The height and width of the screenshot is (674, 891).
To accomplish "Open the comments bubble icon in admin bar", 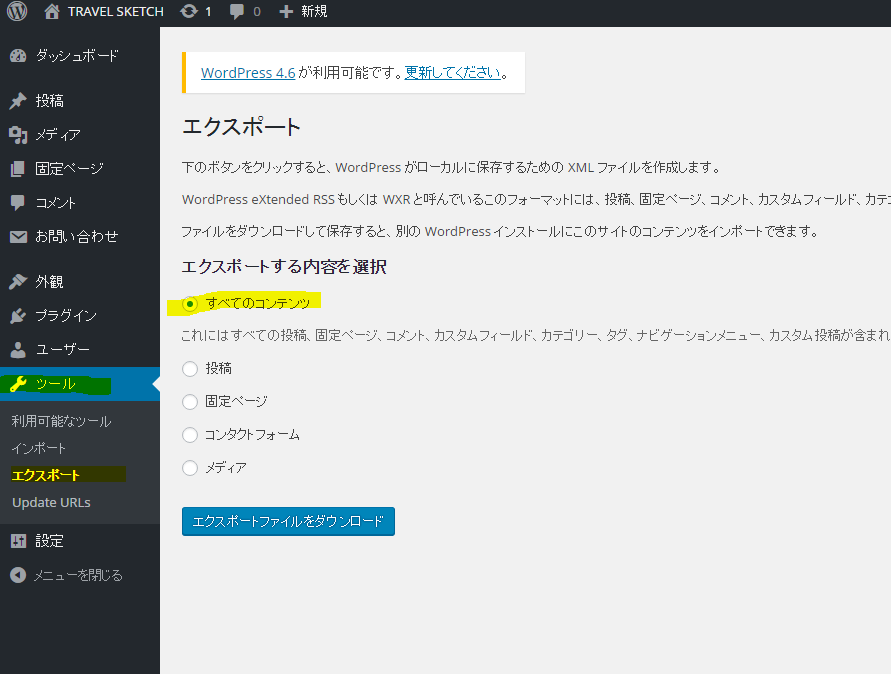I will pos(236,12).
